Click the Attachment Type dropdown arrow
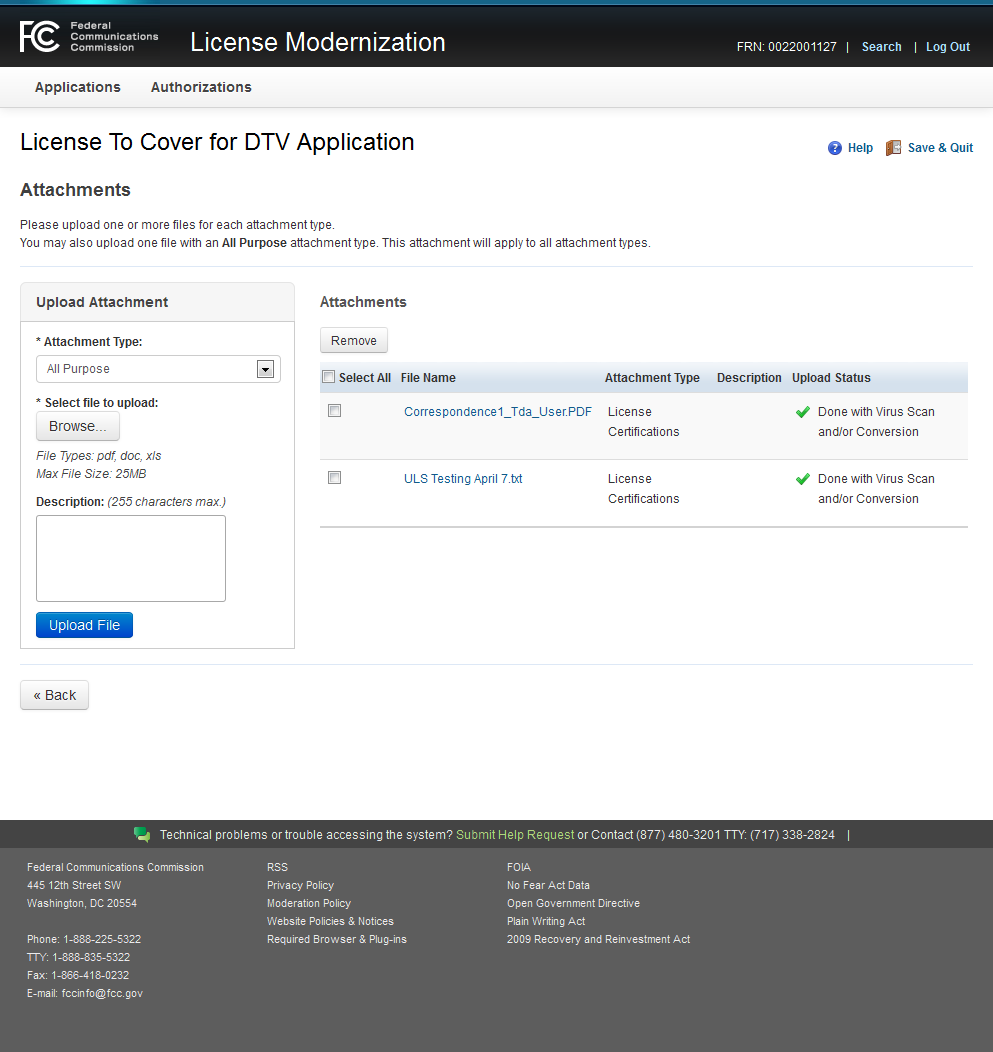993x1052 pixels. 265,369
